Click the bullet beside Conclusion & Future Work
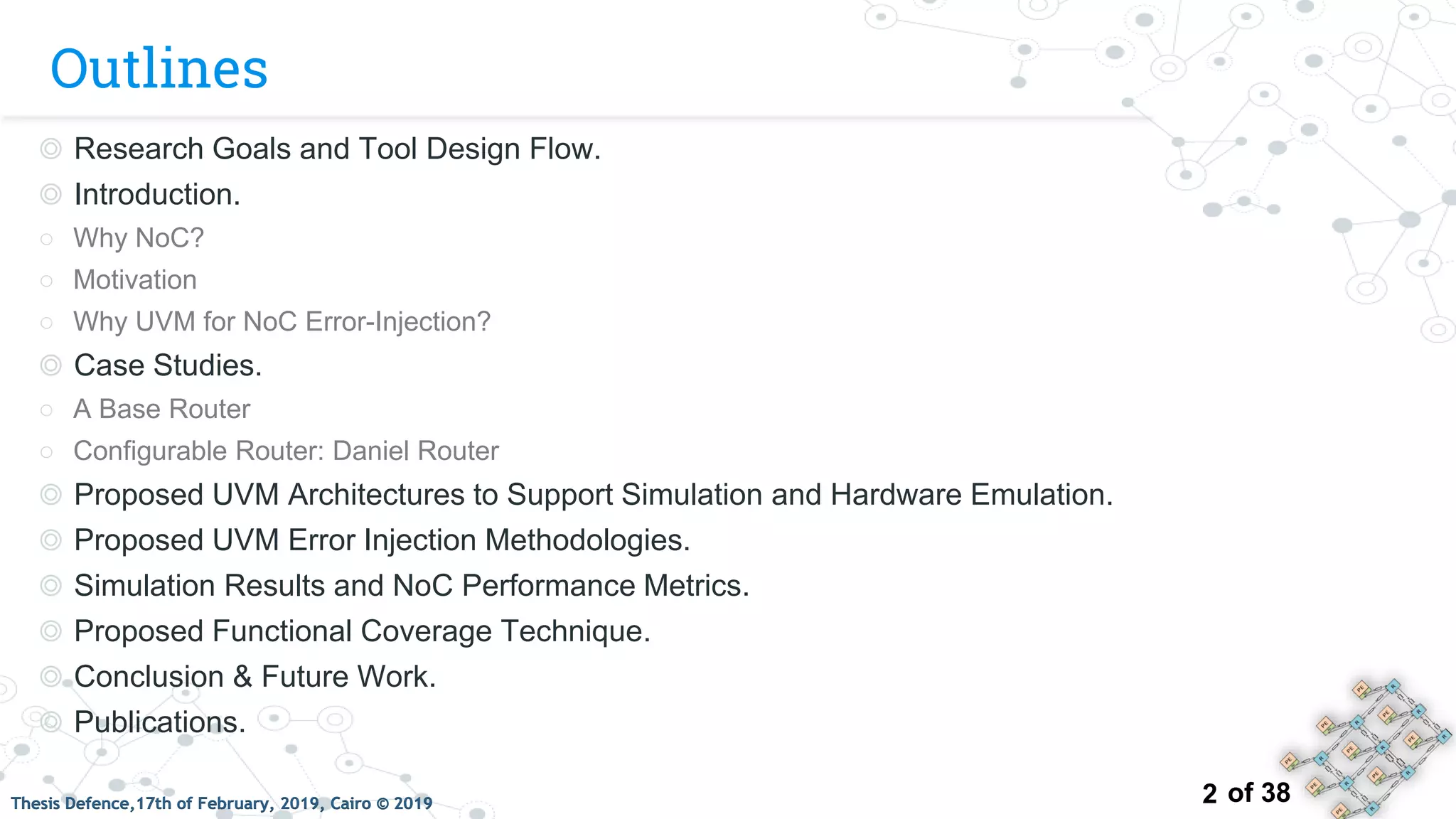The image size is (1456, 819). click(x=50, y=677)
